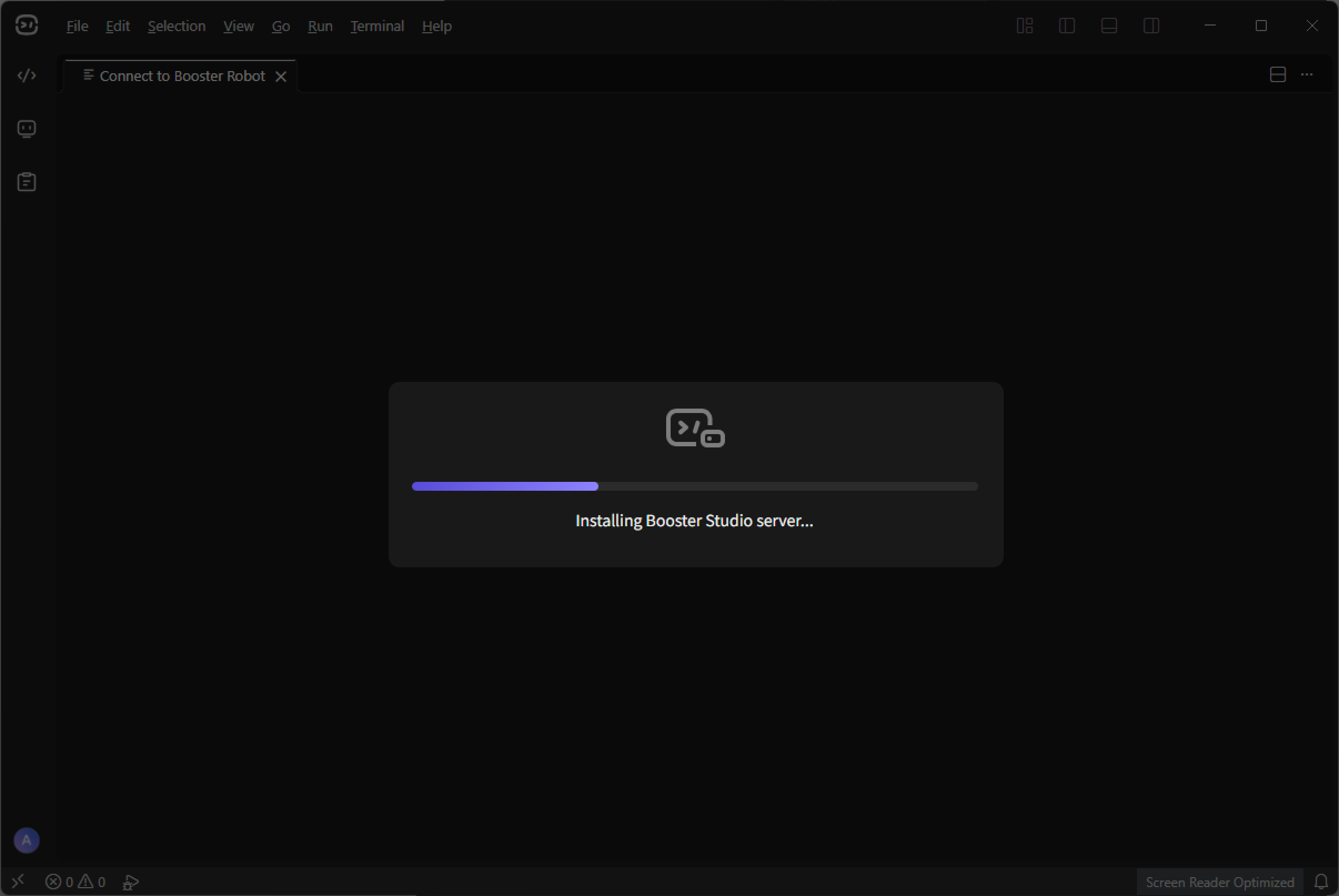Open the Go menu
The height and width of the screenshot is (896, 1339).
[280, 26]
